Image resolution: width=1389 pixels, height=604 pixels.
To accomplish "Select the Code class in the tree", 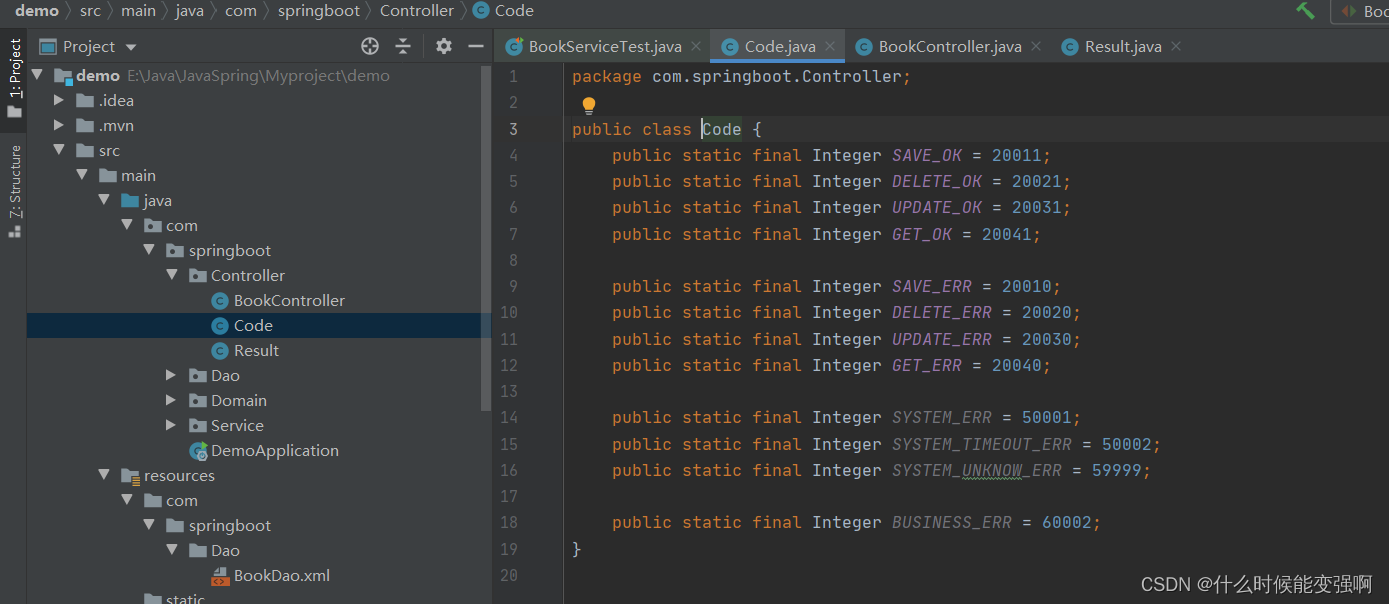I will (253, 325).
